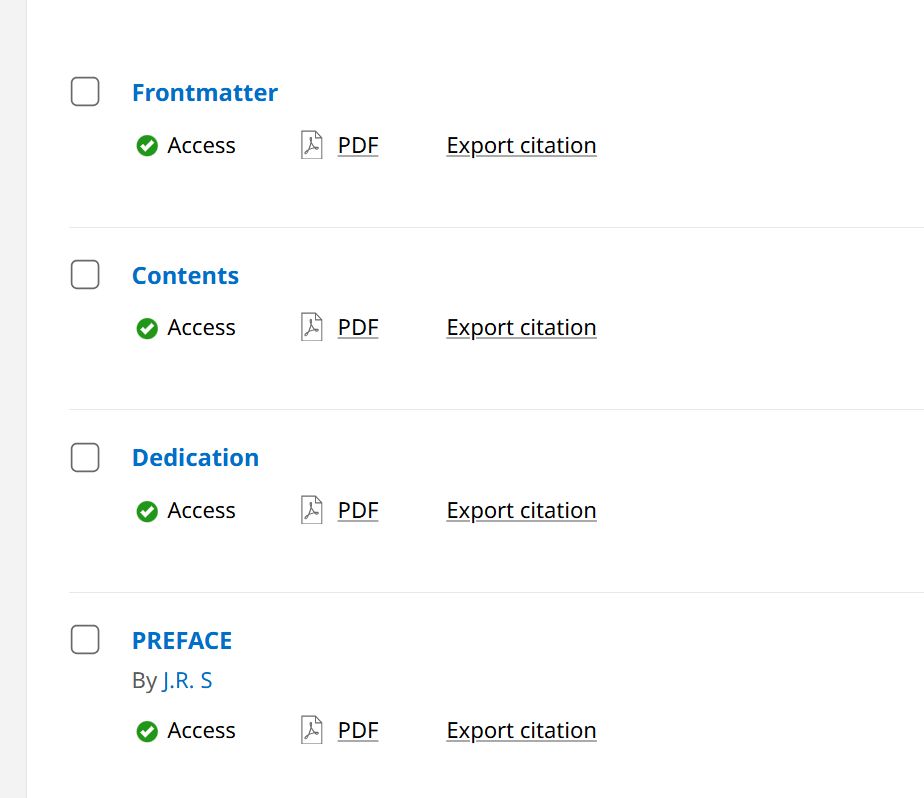Open the Contents chapter link
This screenshot has height=798, width=924.
point(185,275)
